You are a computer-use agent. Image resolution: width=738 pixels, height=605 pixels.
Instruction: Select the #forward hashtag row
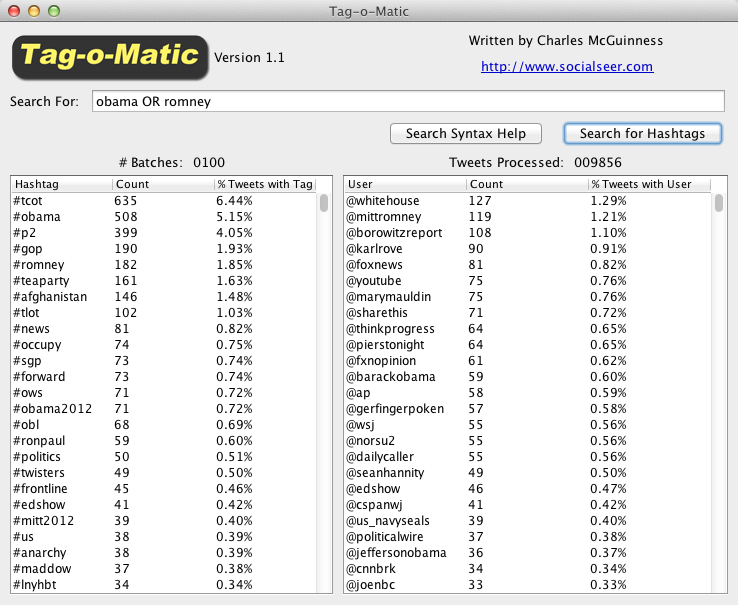pos(164,377)
